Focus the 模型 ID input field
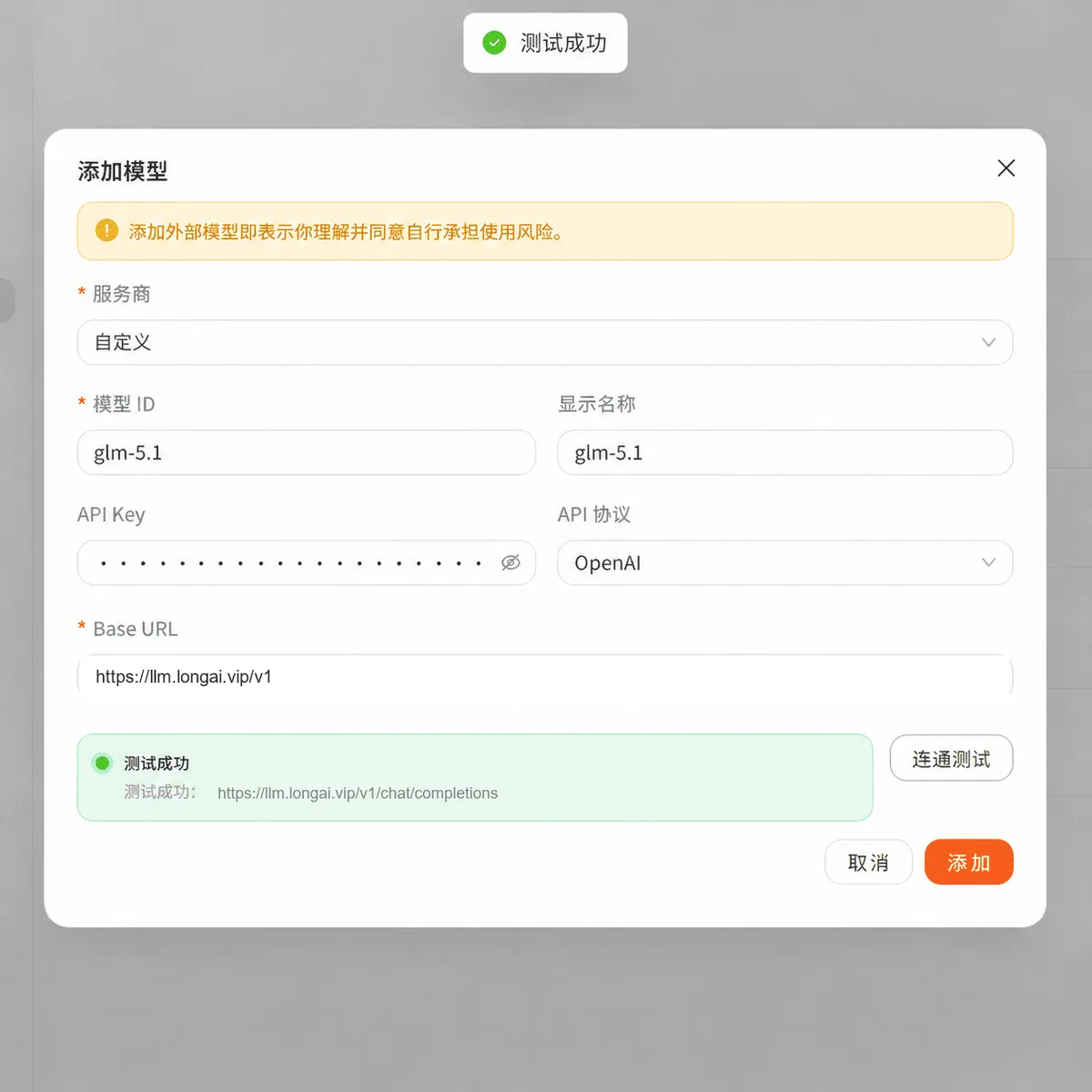This screenshot has width=1092, height=1092. pyautogui.click(x=307, y=452)
